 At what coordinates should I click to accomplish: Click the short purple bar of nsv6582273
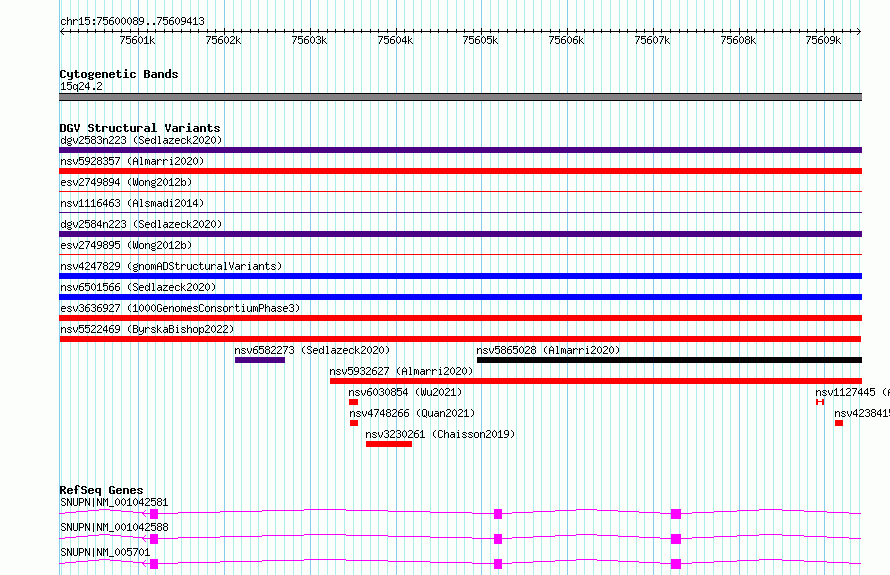[260, 360]
